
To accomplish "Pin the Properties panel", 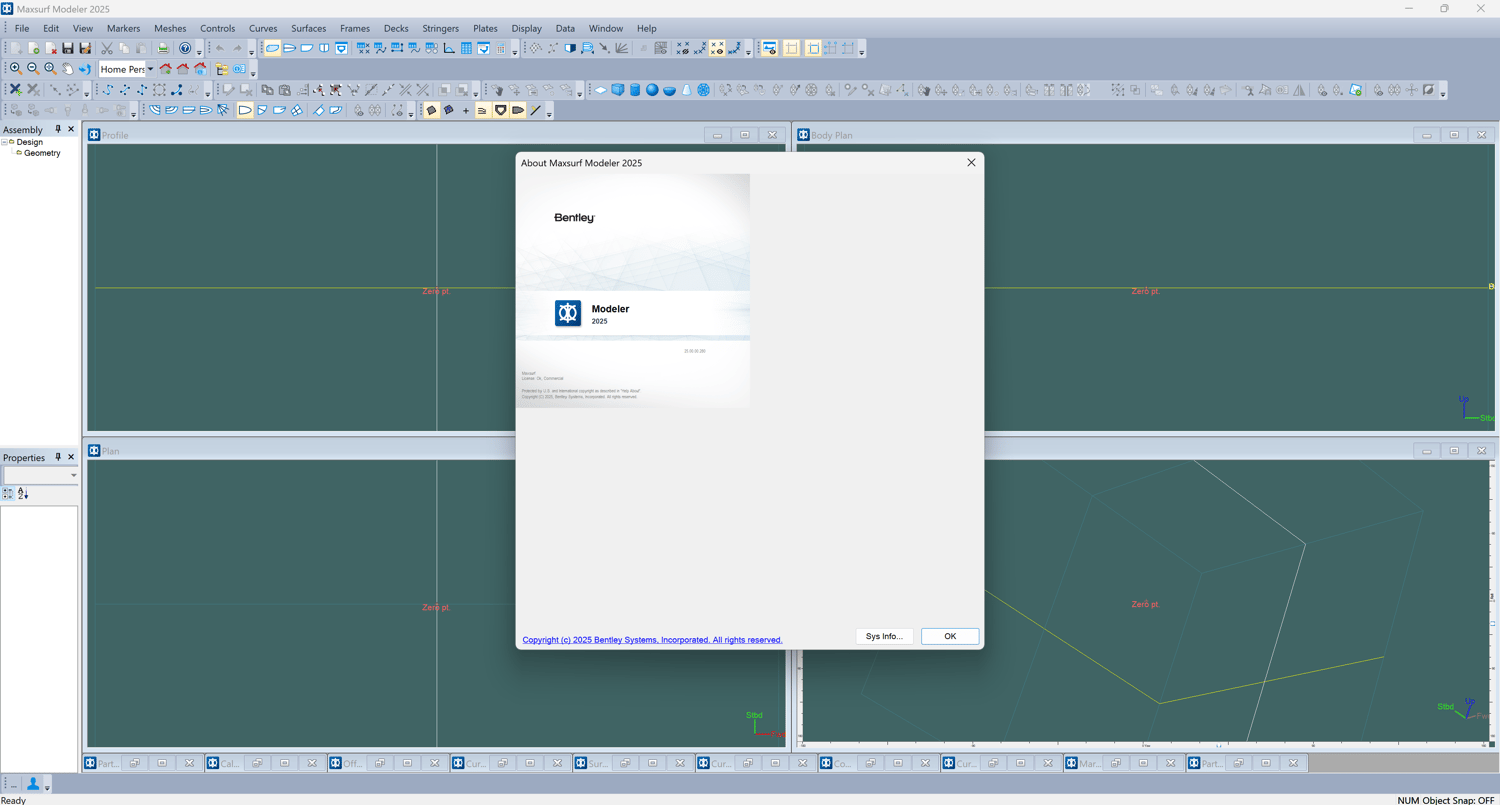I will point(58,457).
